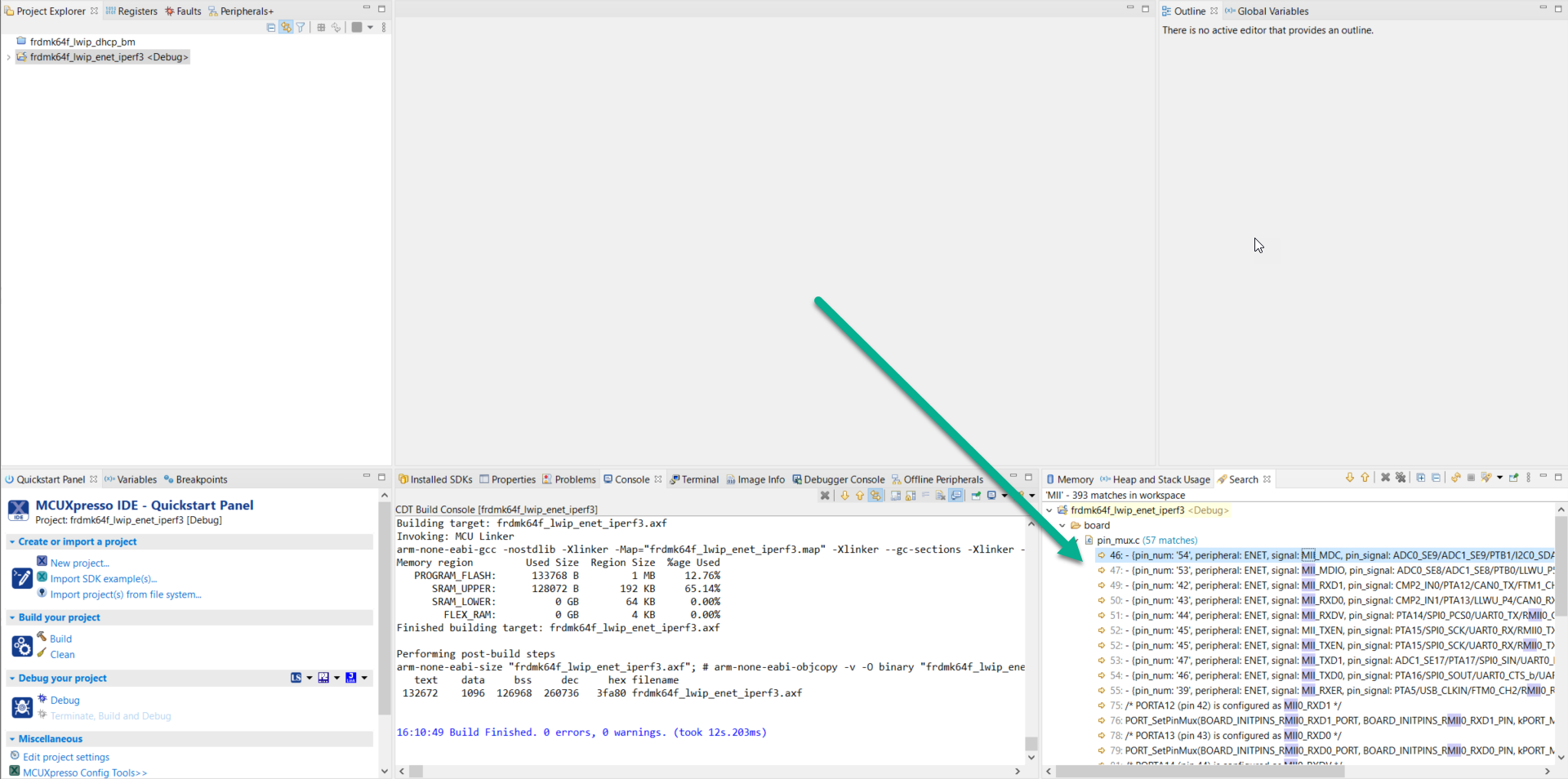Expand the frdmk64f_lwip_enet_iperf3 project node
Screen dimensions: 1568x779
(10, 57)
